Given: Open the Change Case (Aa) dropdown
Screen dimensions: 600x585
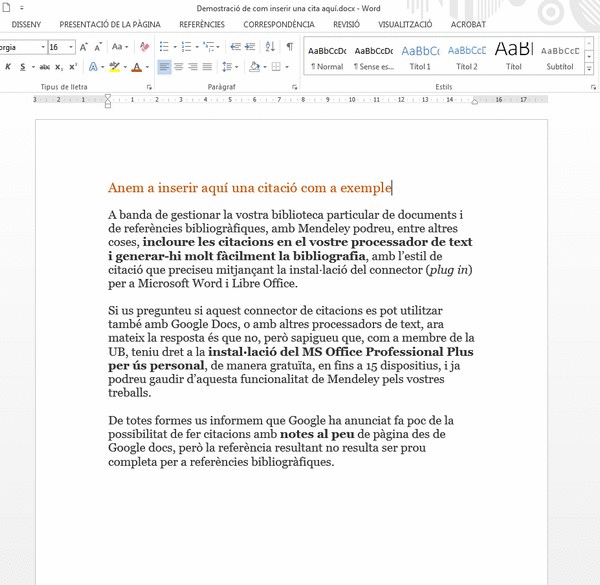Looking at the screenshot, I should pos(120,47).
